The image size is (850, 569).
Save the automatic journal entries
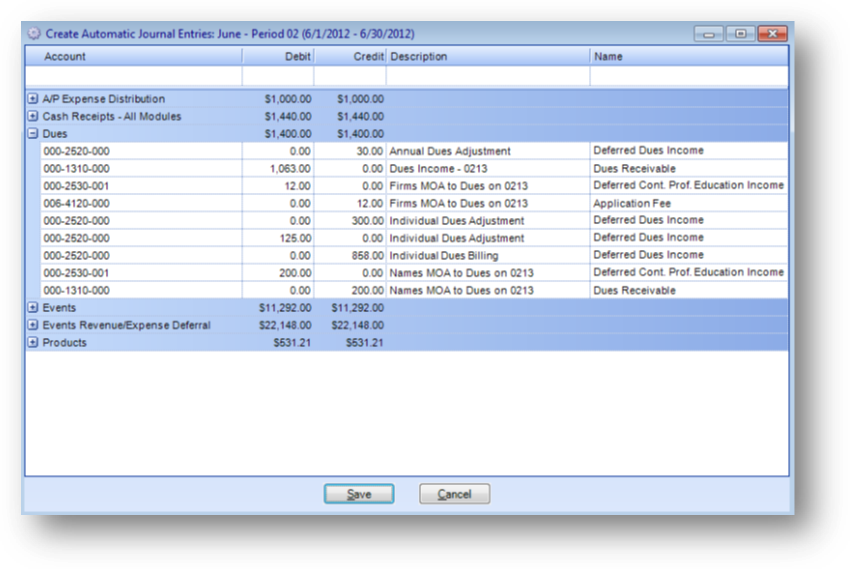pyautogui.click(x=359, y=494)
